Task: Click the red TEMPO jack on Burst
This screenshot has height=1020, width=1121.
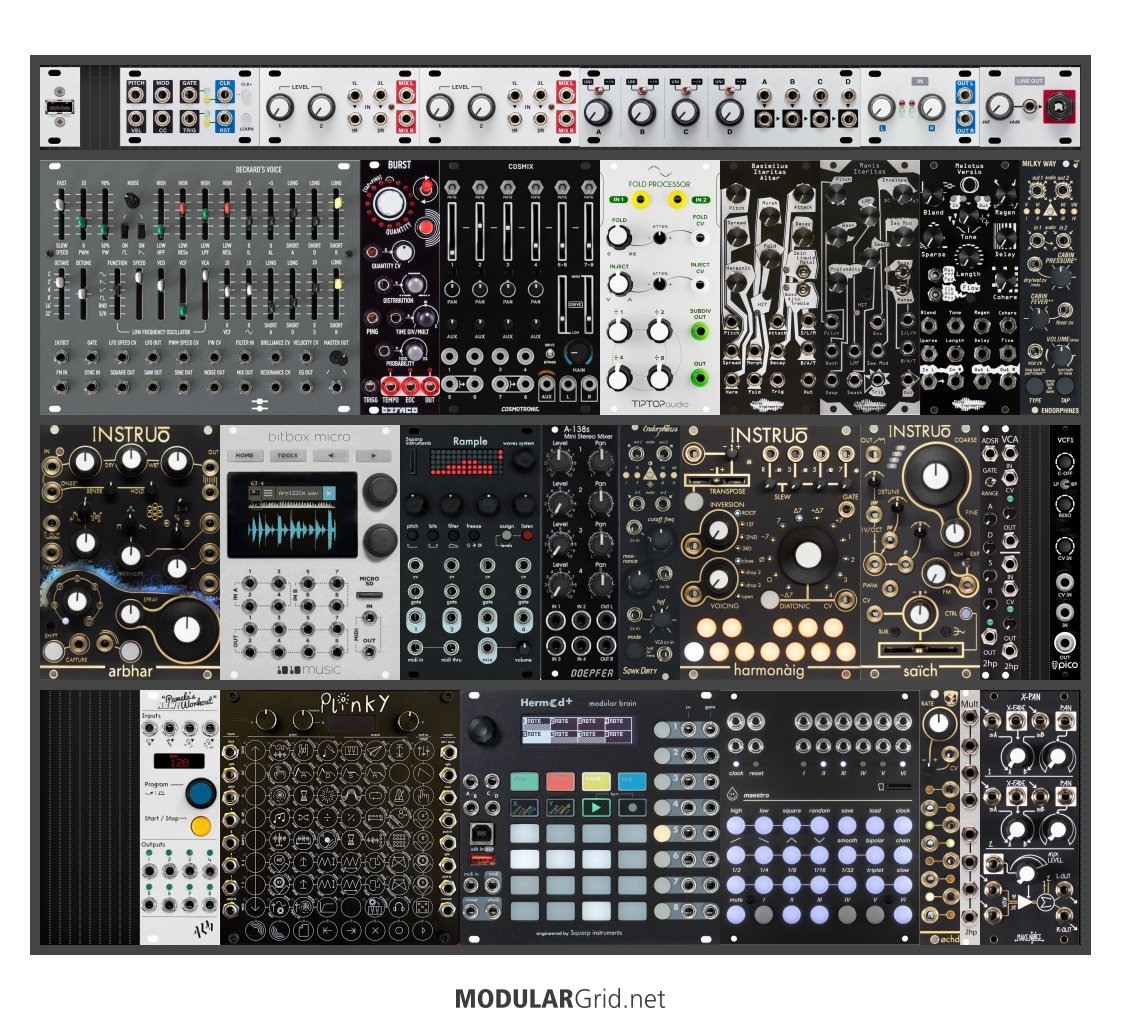Action: coord(391,386)
